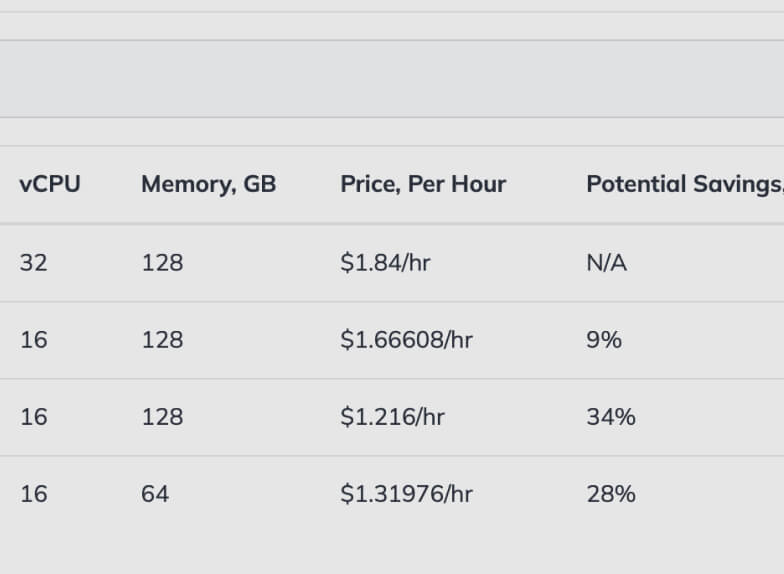Click the 16 vCPU cell in the $1.66608/hr row
Image resolution: width=784 pixels, height=574 pixels.
point(33,340)
